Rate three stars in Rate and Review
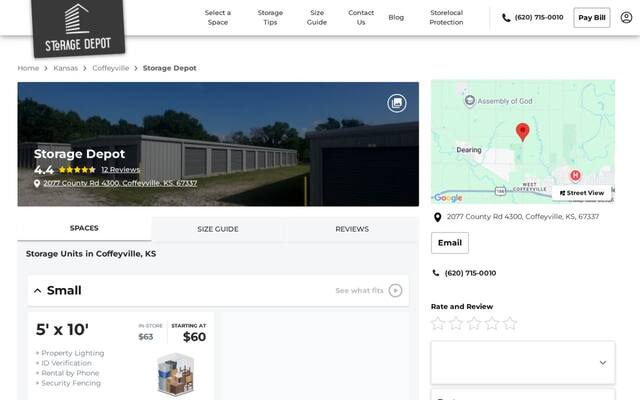The image size is (640, 400). pyautogui.click(x=474, y=323)
